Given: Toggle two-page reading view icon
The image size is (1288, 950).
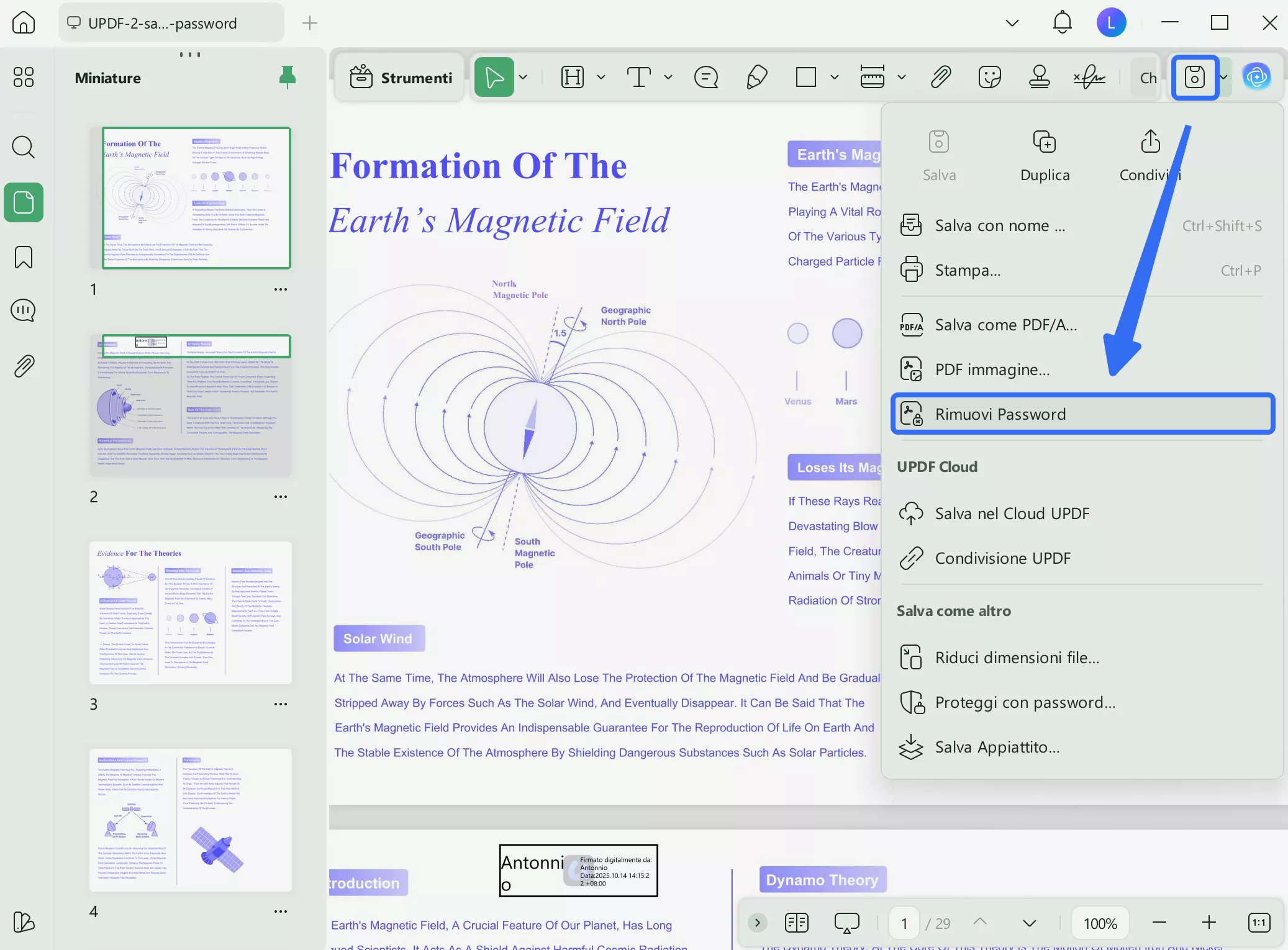Looking at the screenshot, I should pos(796,923).
